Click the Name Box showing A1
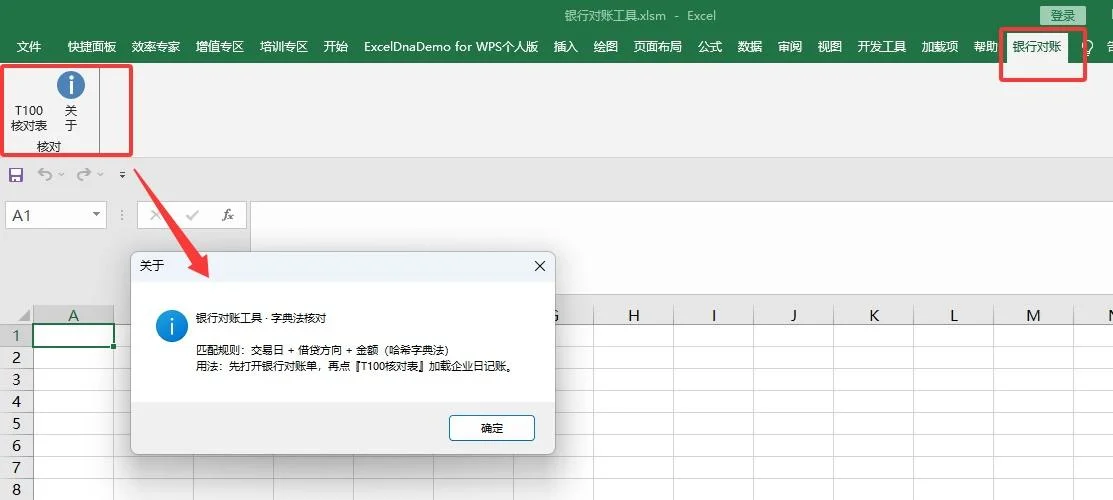Viewport: 1113px width, 500px height. pos(48,215)
